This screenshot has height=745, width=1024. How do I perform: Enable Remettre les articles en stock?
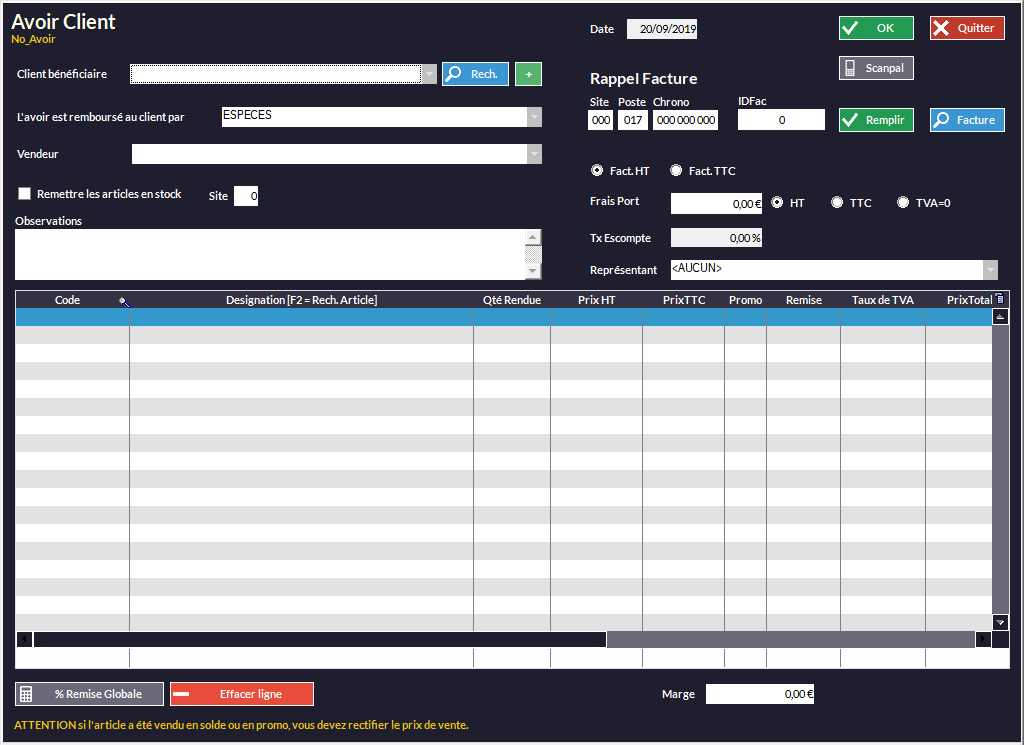25,194
